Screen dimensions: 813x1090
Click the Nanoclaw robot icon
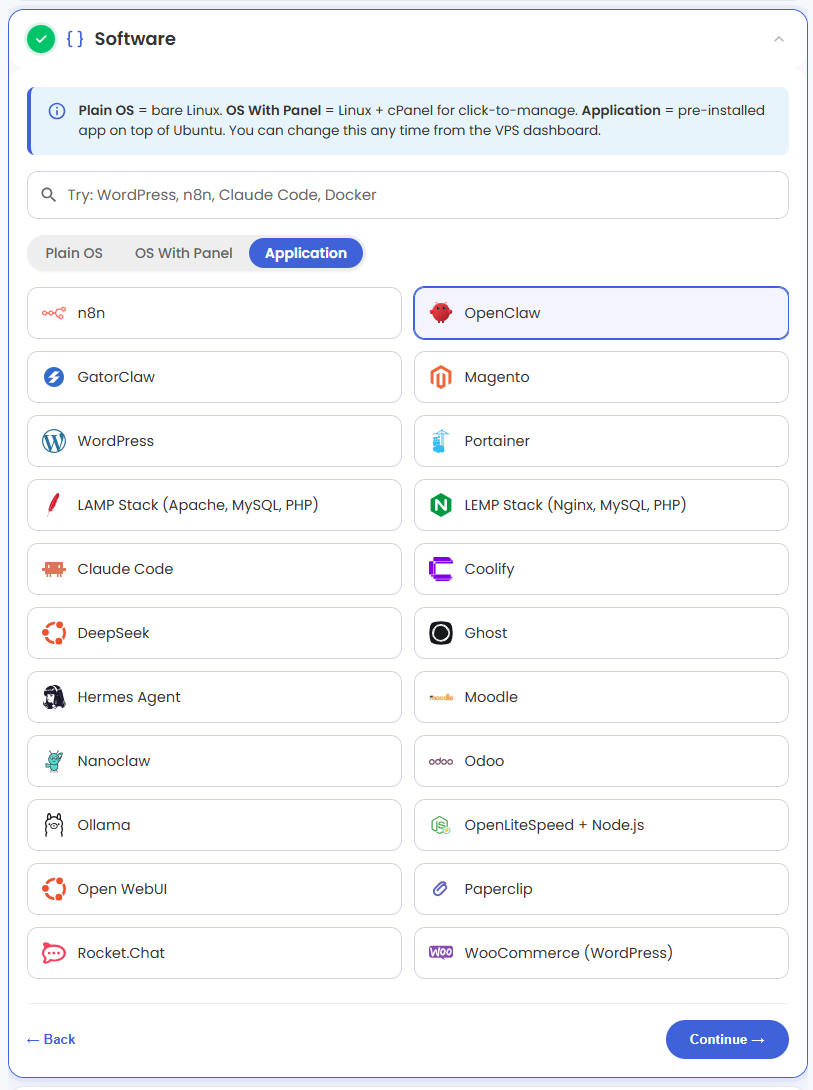point(54,760)
